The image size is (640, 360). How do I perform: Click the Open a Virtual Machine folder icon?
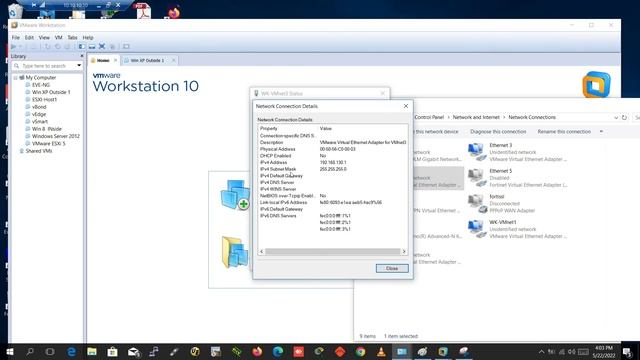pos(235,253)
